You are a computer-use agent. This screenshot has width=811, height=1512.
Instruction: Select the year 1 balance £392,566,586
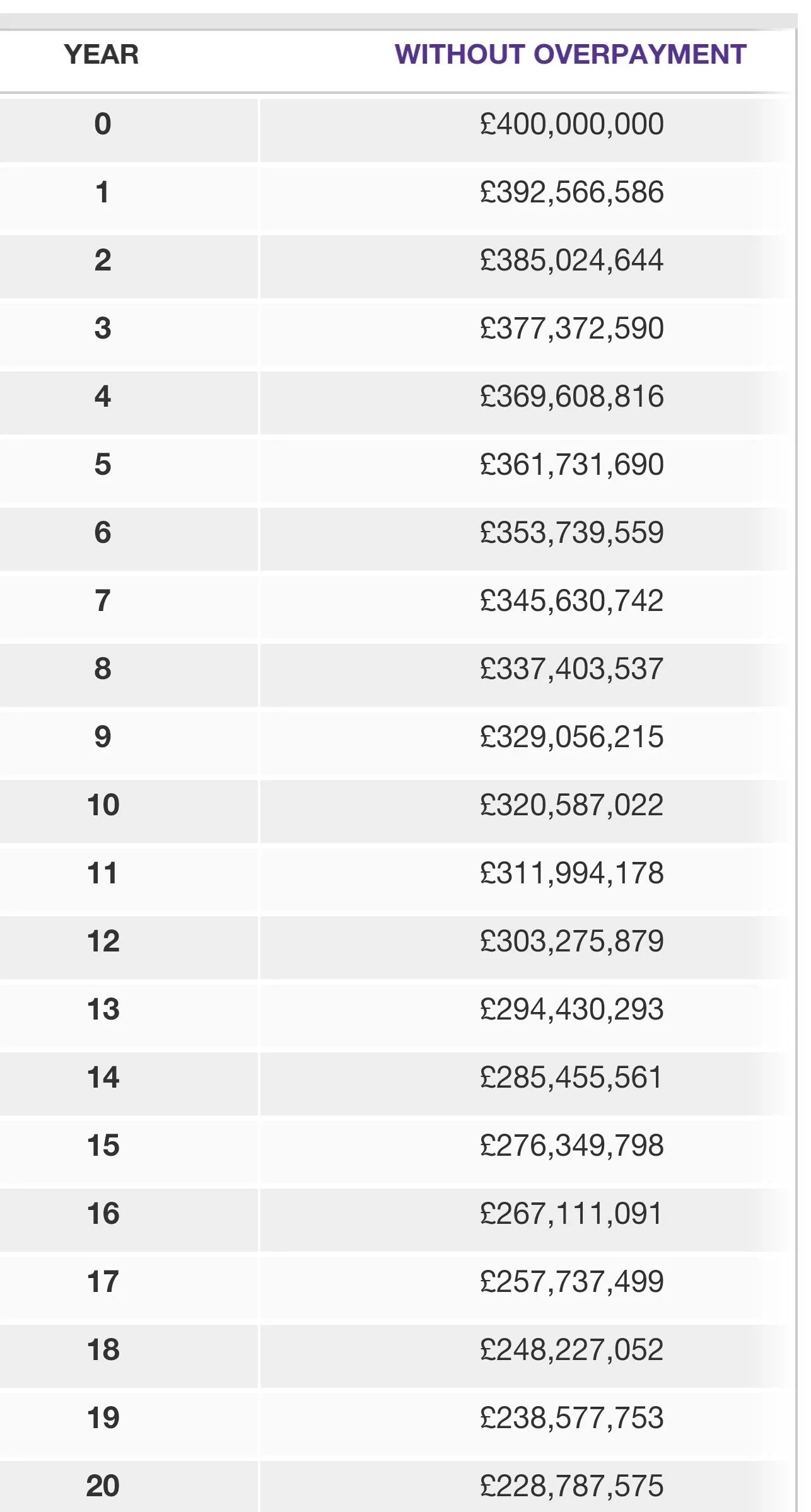(x=571, y=192)
